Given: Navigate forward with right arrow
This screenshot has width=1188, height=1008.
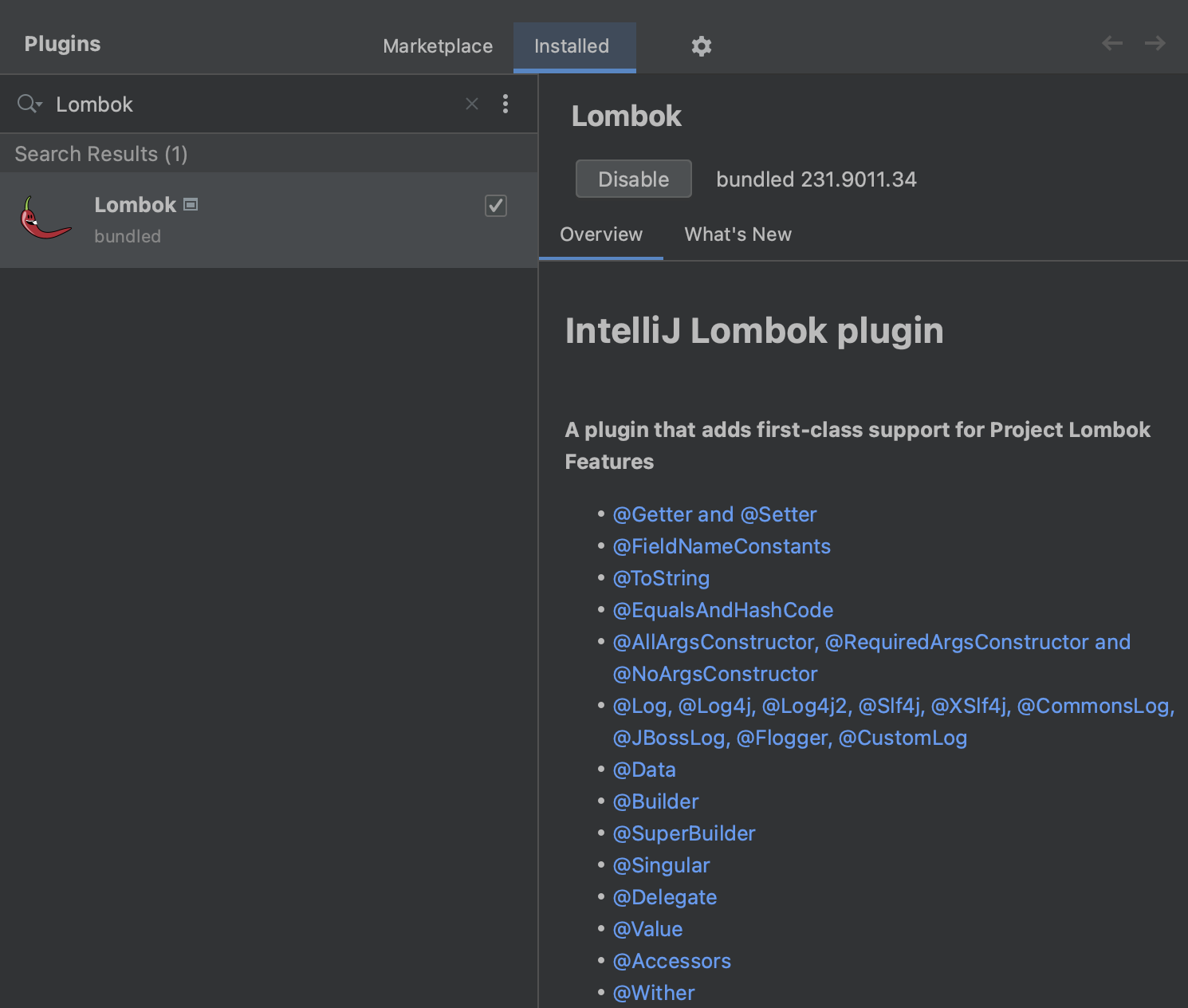Looking at the screenshot, I should [1155, 43].
